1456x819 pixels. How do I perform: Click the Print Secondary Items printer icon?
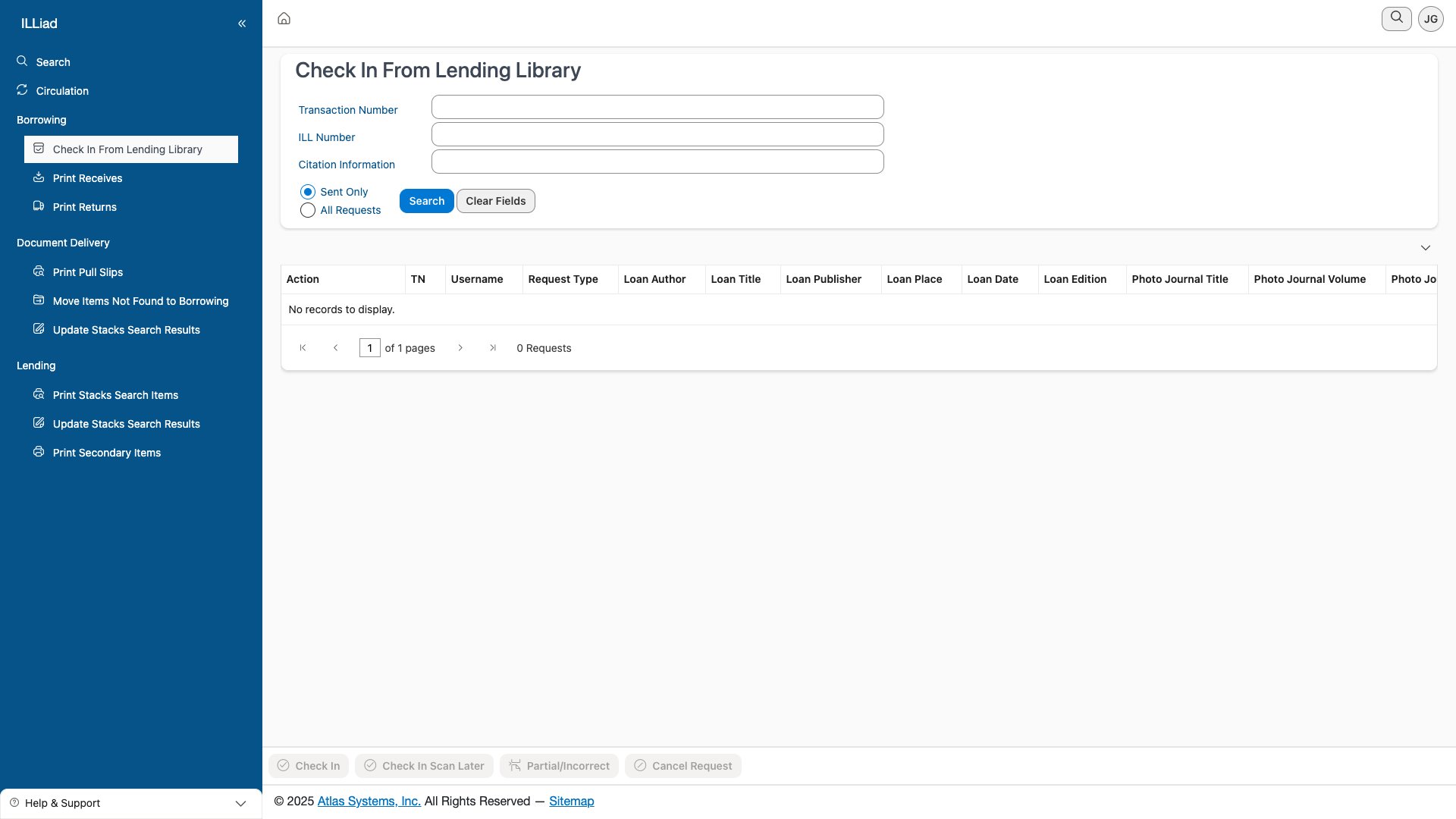point(39,452)
